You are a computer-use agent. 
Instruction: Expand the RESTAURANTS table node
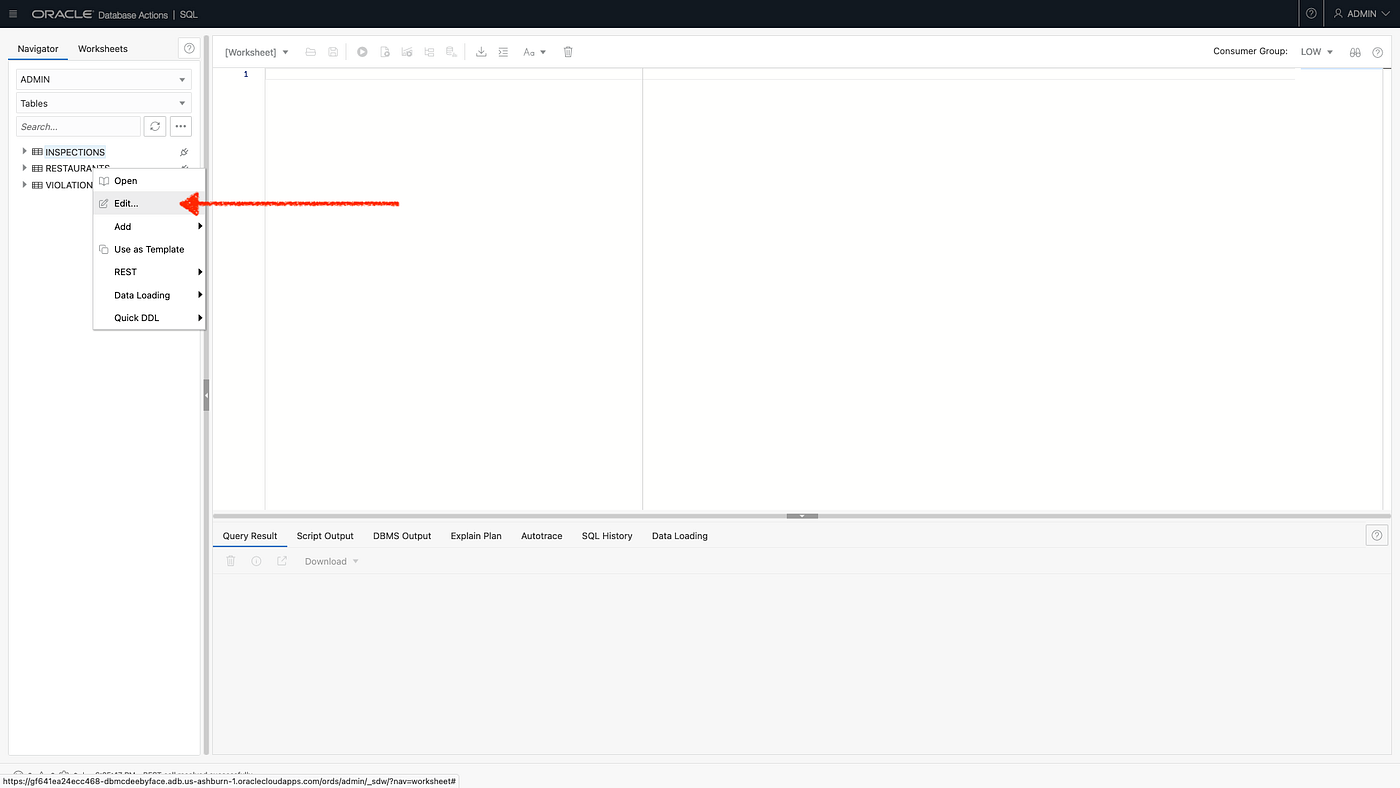tap(24, 168)
